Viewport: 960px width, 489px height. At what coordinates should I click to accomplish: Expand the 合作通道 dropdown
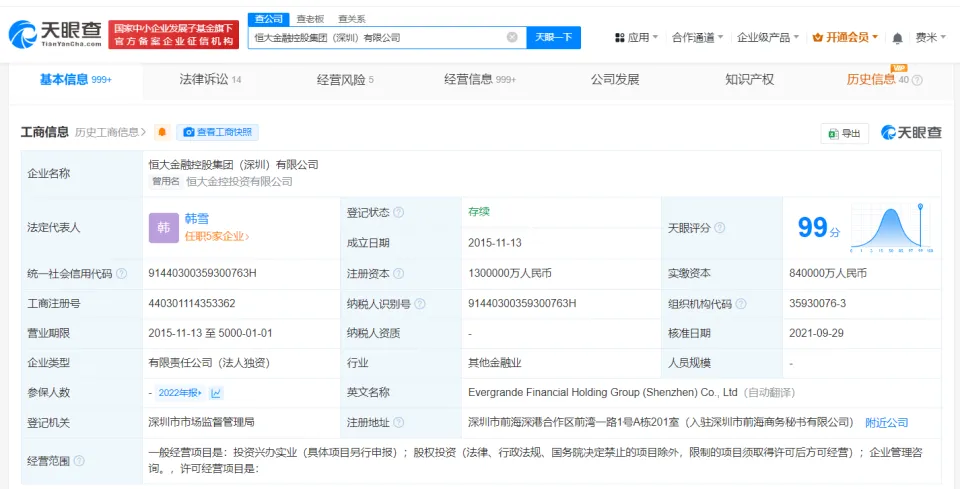[x=698, y=38]
